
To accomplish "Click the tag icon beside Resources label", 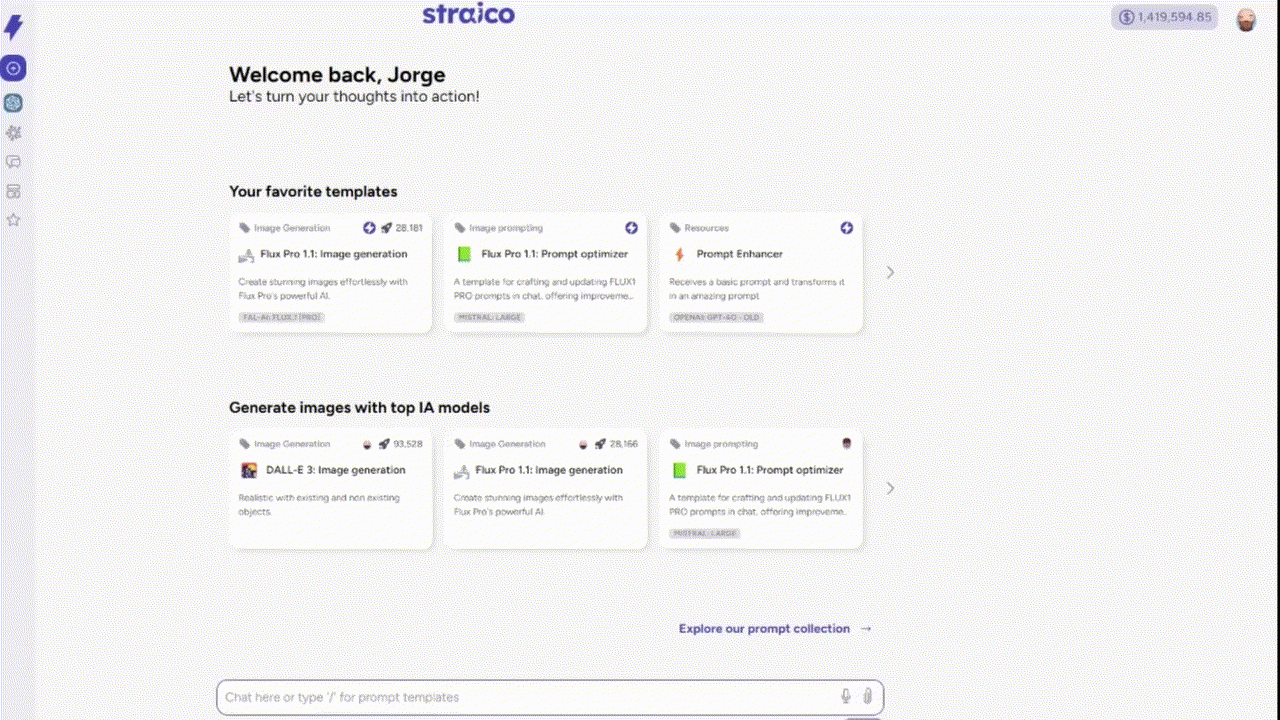I will tap(675, 228).
